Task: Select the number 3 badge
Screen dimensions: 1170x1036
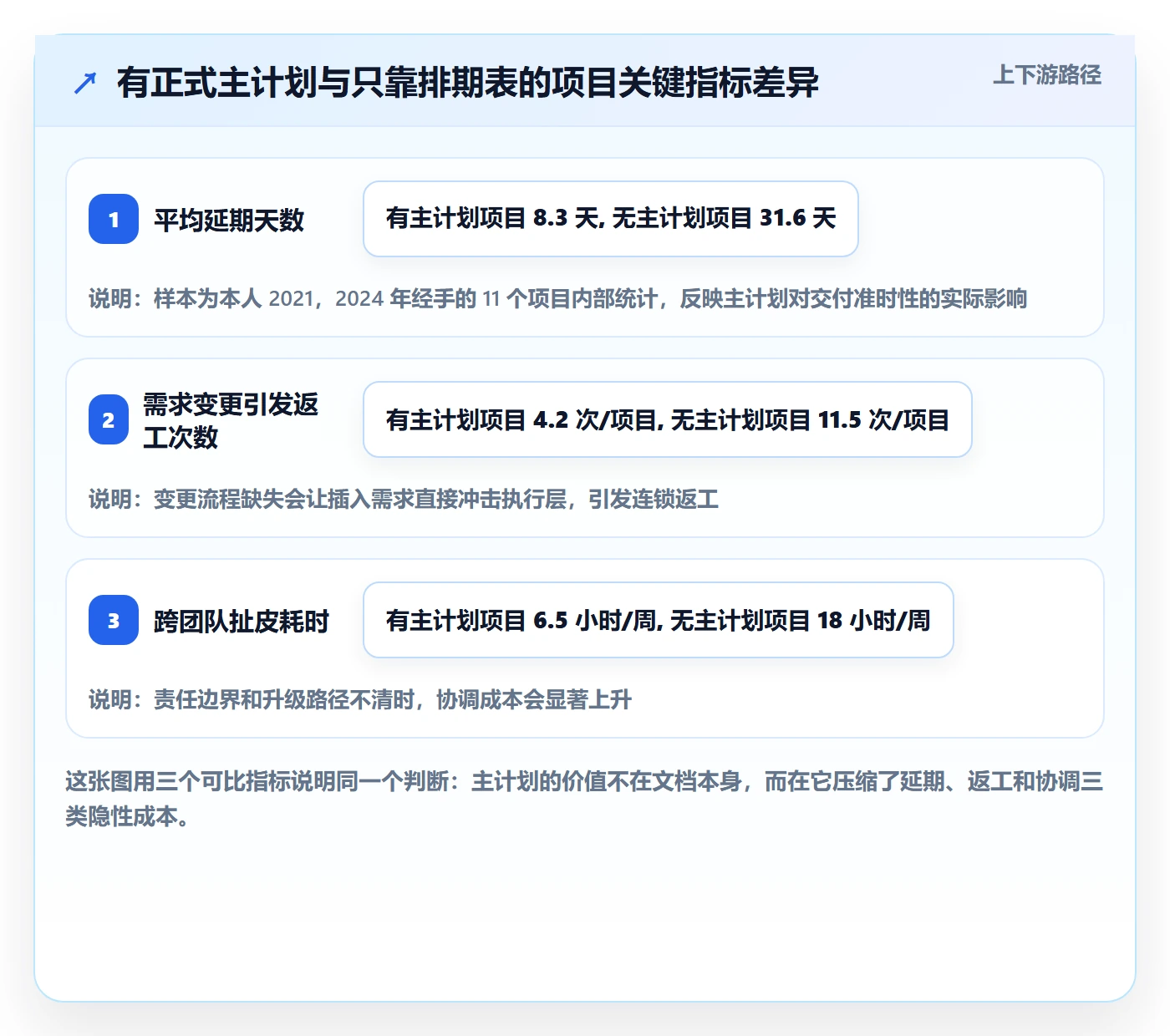Action: pyautogui.click(x=114, y=620)
